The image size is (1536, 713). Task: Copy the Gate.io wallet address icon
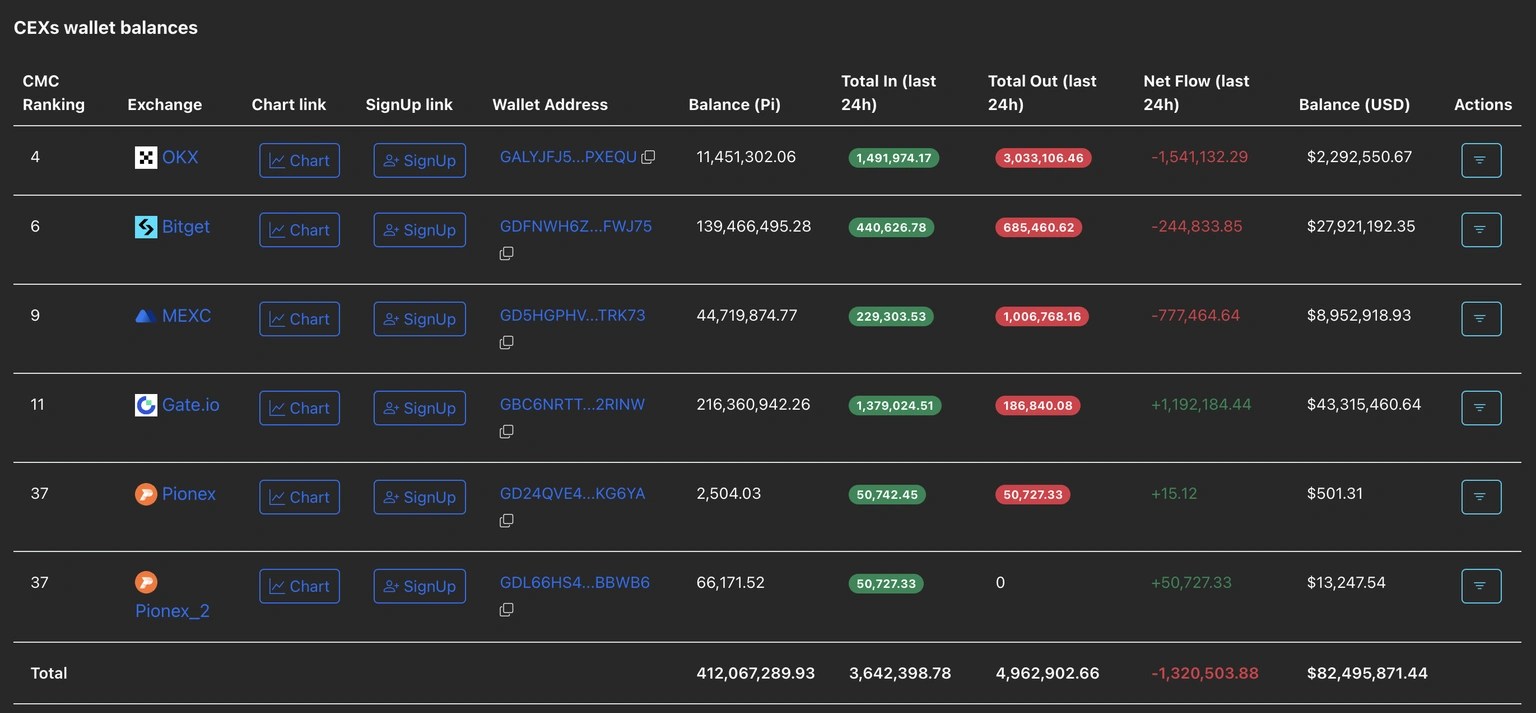(507, 432)
